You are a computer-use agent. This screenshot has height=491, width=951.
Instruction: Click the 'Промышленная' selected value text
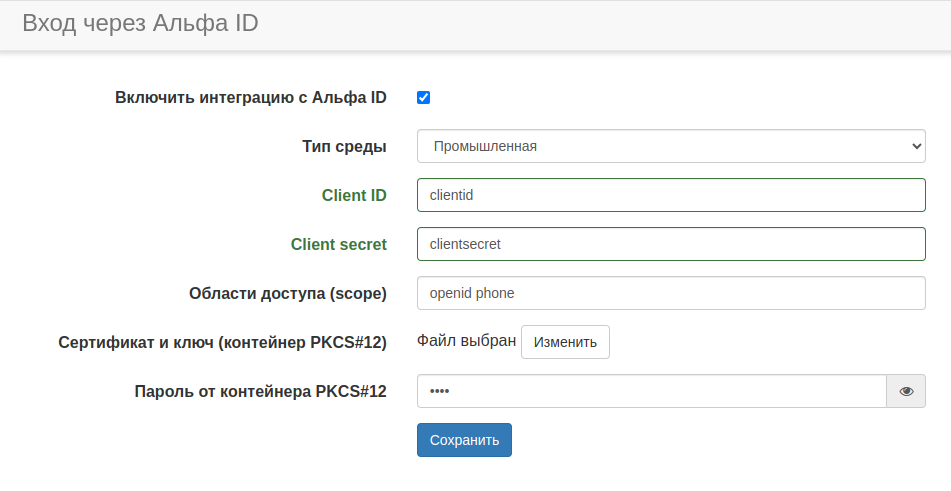485,146
